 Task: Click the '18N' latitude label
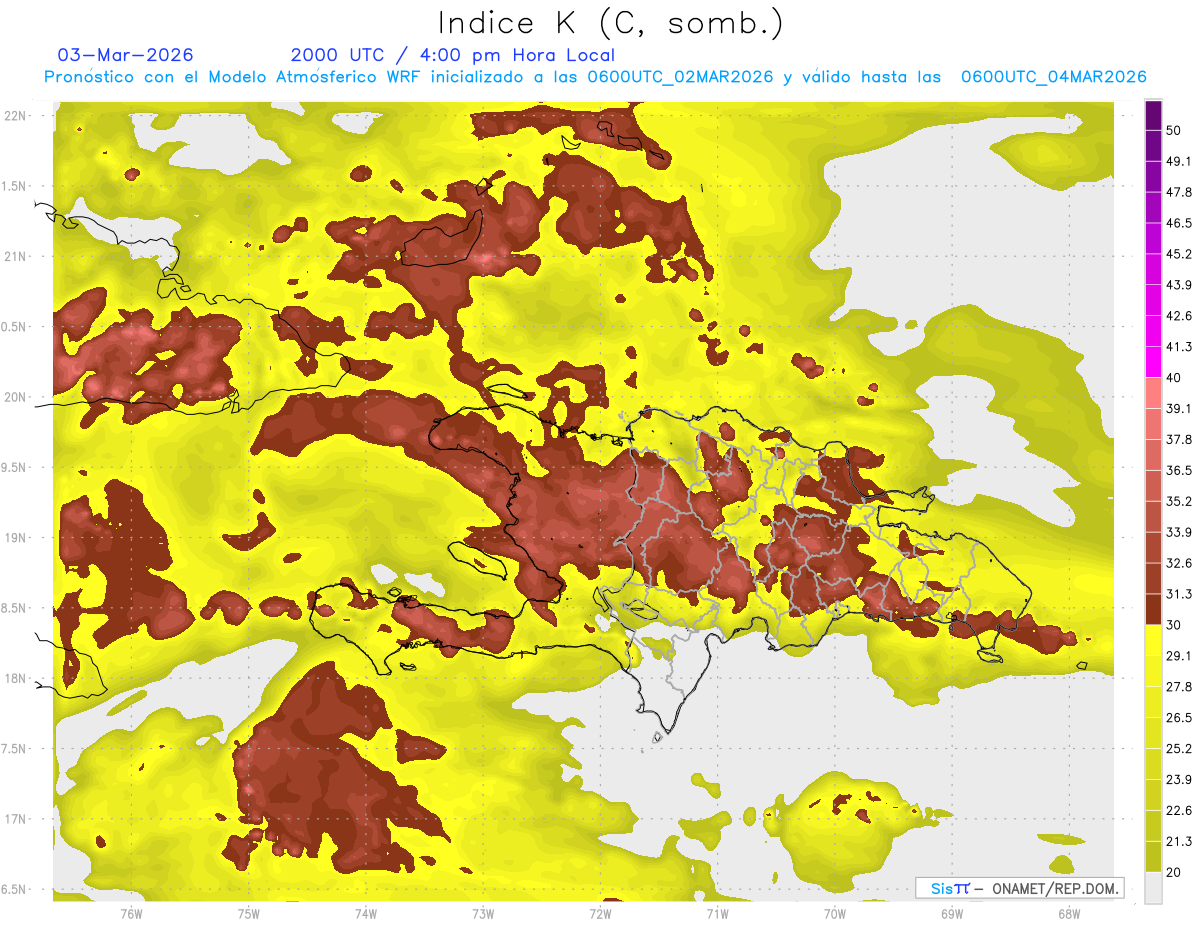tap(15, 678)
